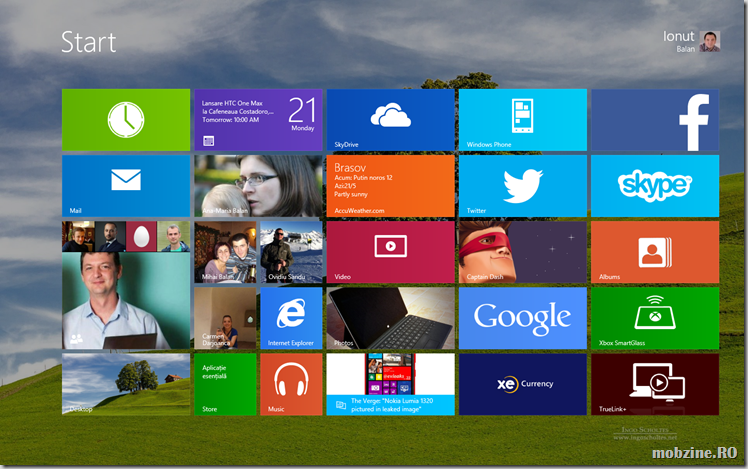Launch Internet Explorer tile
The image size is (748, 469).
(x=291, y=318)
